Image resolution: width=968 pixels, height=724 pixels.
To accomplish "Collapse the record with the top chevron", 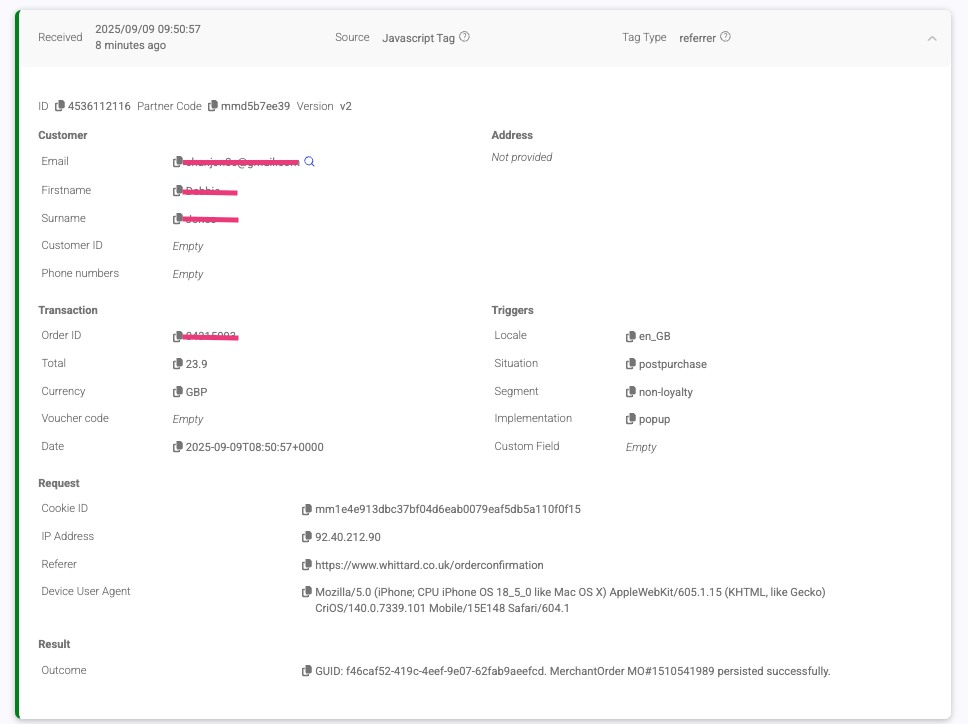I will pos(932,38).
